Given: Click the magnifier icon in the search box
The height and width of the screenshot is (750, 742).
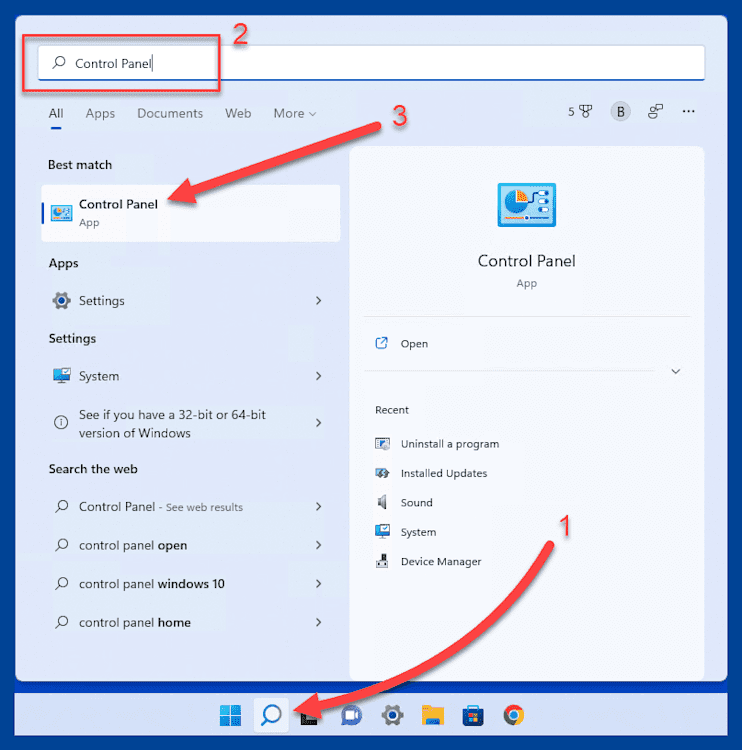Looking at the screenshot, I should [59, 63].
